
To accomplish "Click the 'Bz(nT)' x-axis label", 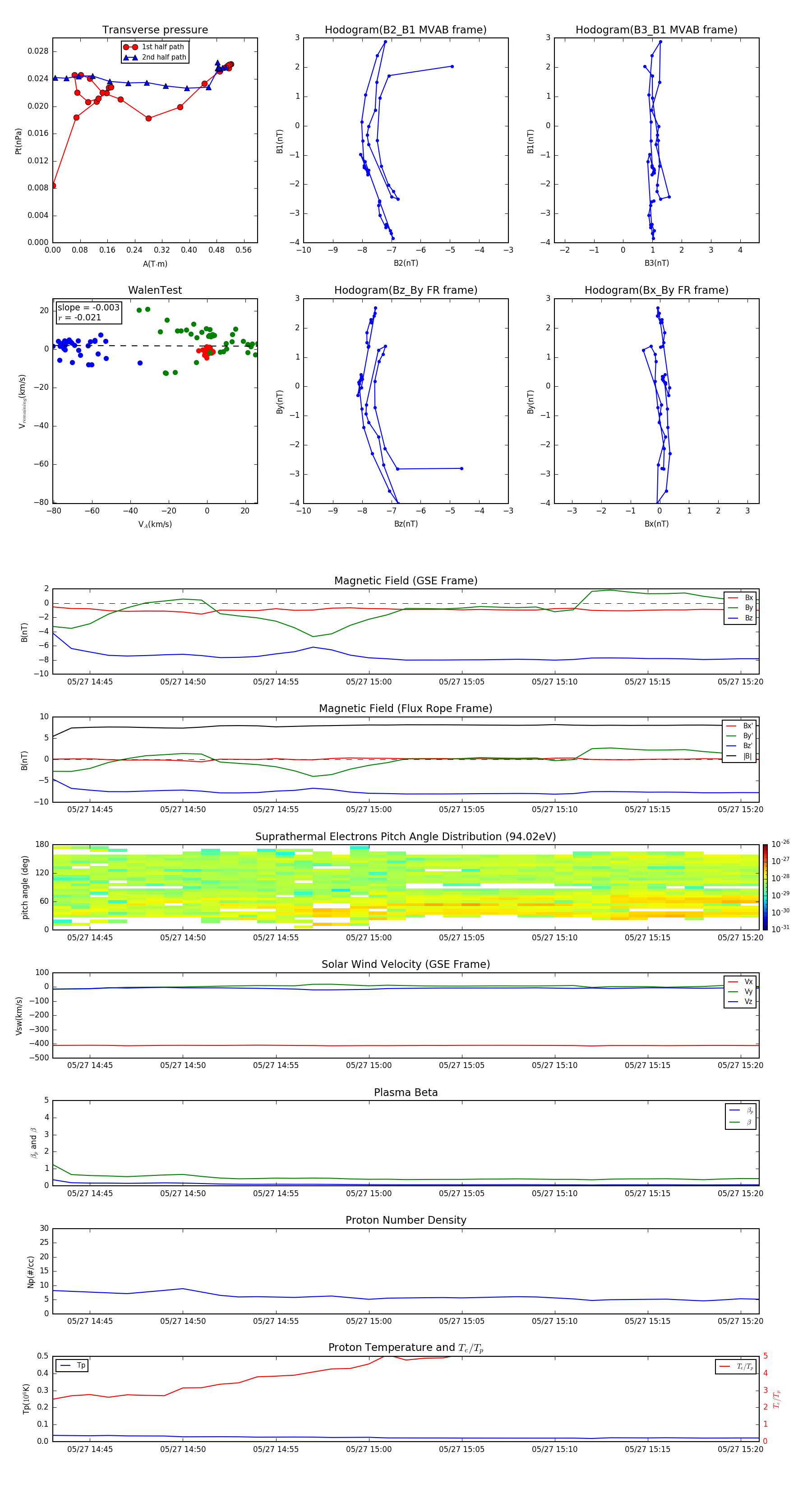I will pos(406,524).
